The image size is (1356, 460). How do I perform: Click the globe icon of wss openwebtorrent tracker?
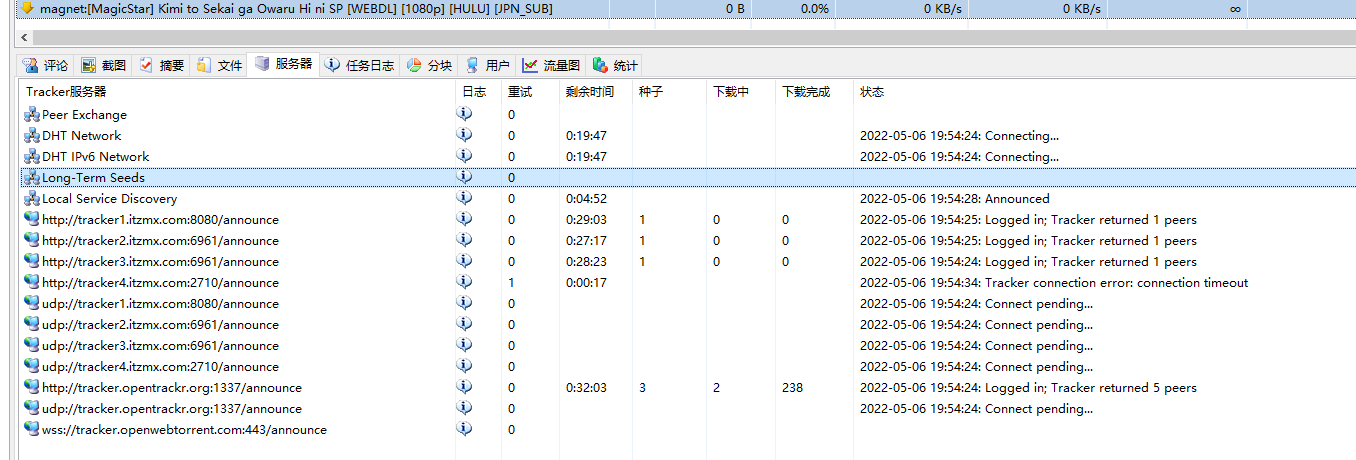(x=32, y=430)
